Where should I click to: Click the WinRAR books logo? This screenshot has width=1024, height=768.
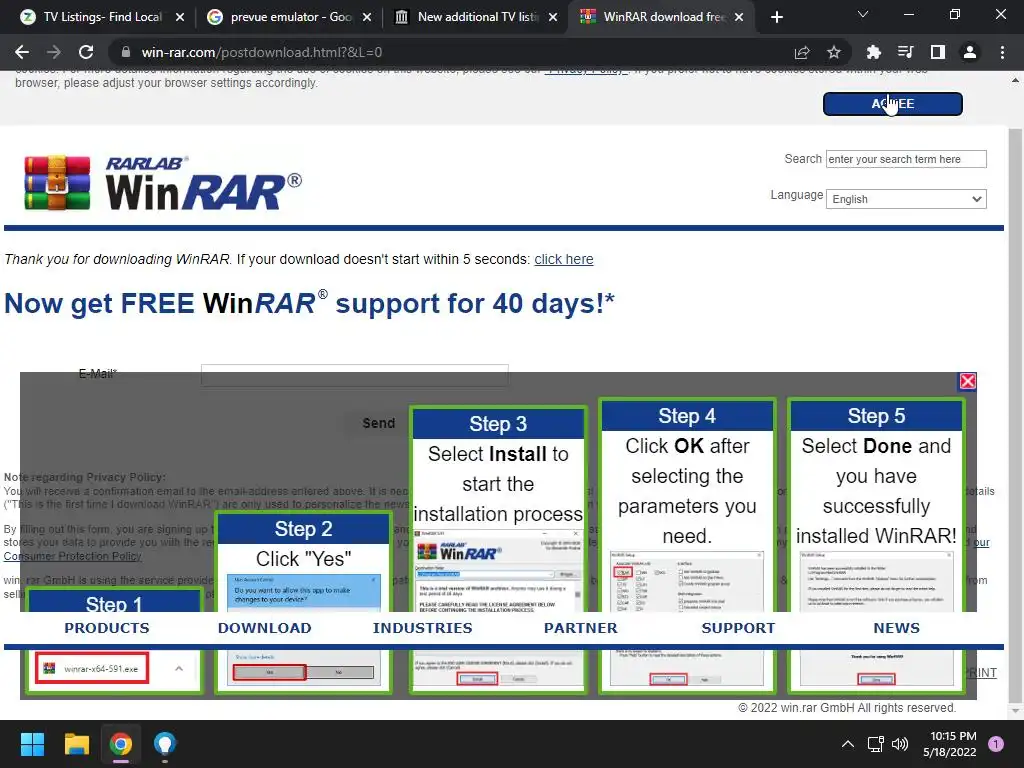[x=57, y=183]
